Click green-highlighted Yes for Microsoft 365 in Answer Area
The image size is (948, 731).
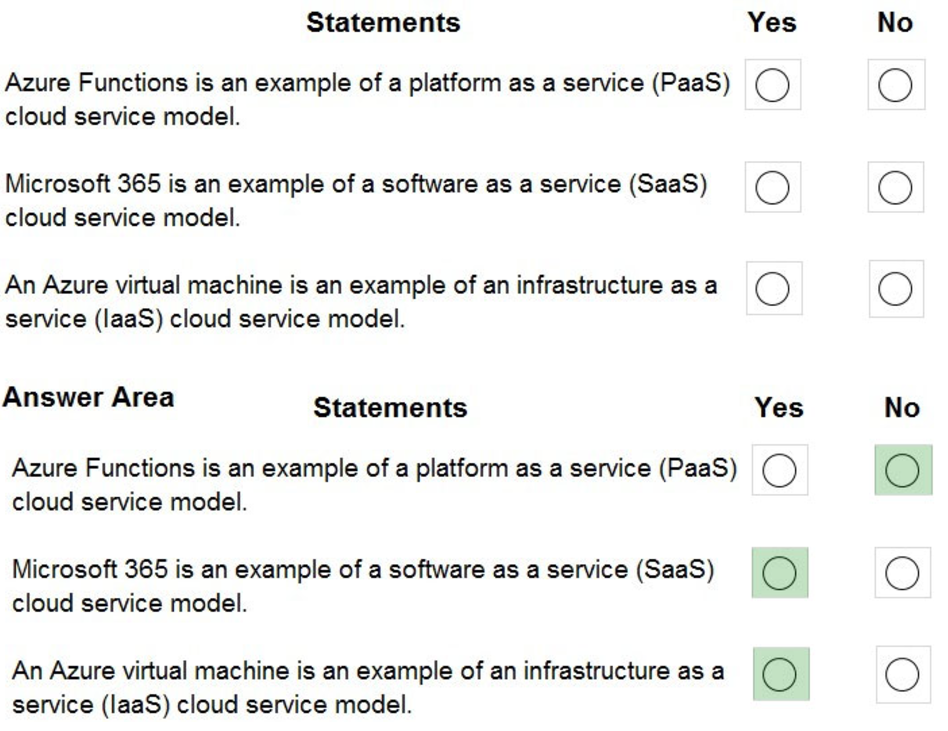[780, 573]
